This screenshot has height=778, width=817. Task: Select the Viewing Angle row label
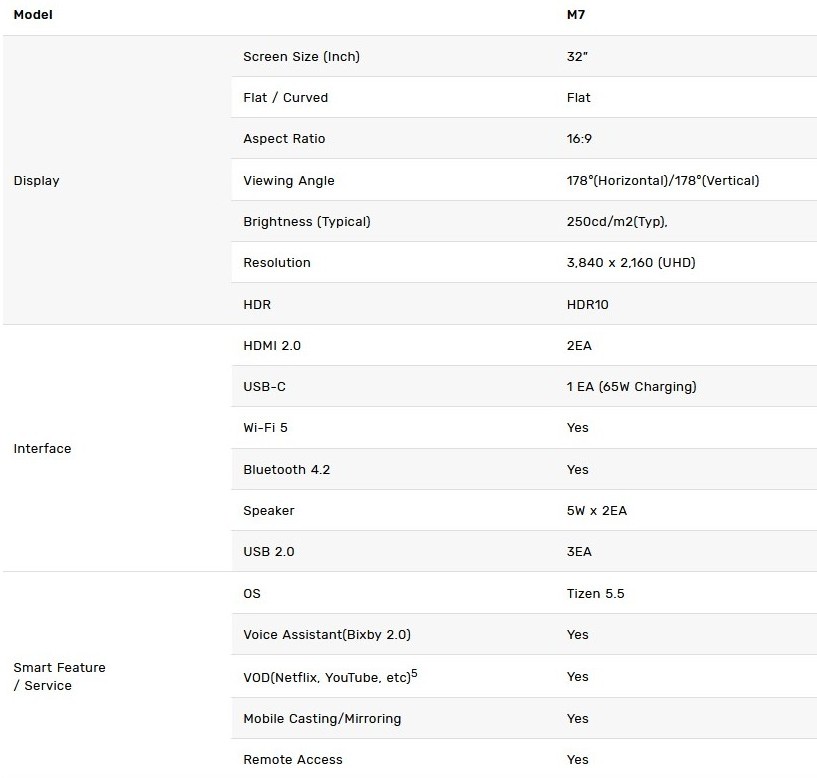pos(288,181)
